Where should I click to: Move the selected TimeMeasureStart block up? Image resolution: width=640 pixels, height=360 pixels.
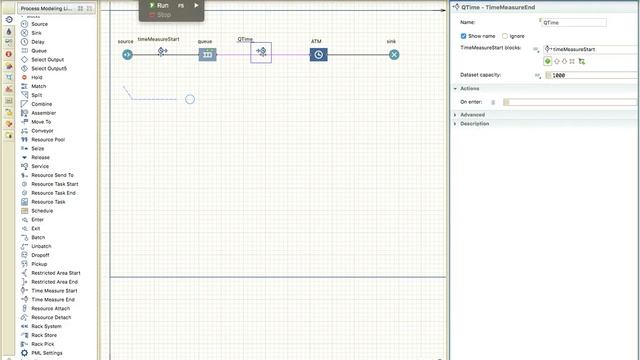tap(556, 61)
